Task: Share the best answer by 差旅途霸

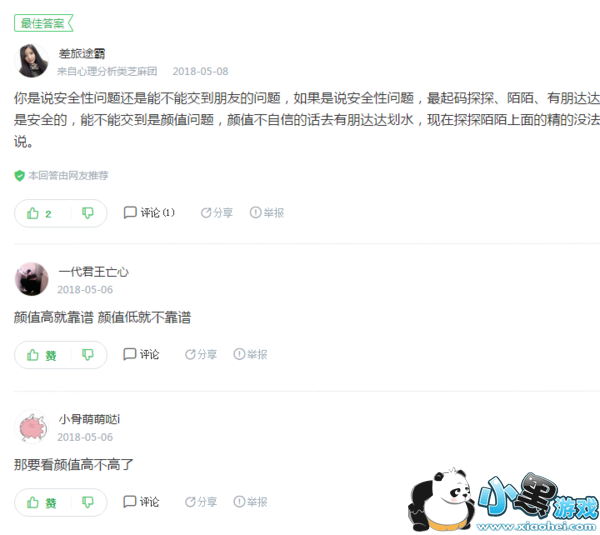Action: [x=217, y=212]
